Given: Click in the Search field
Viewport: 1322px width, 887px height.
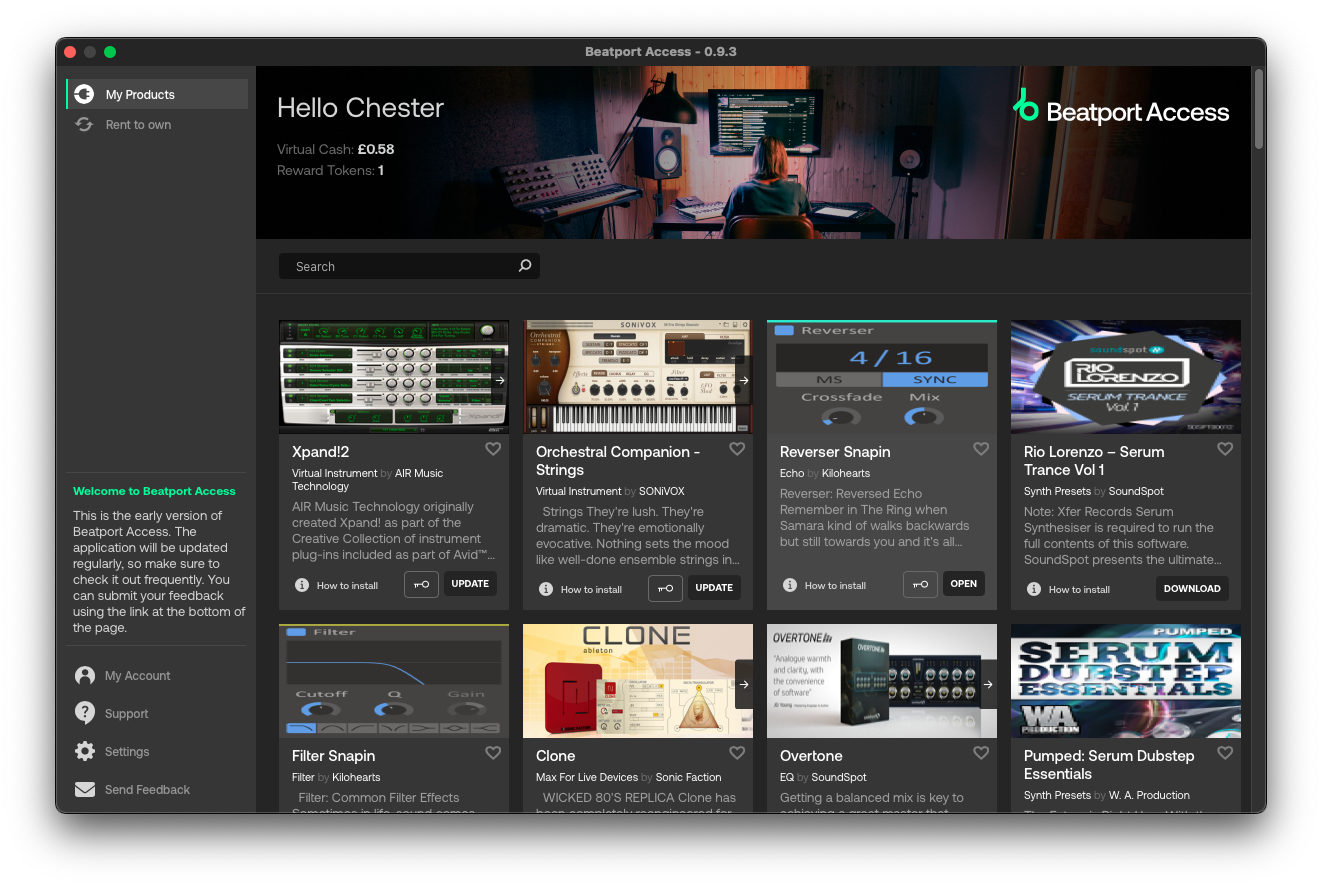Looking at the screenshot, I should (x=409, y=266).
